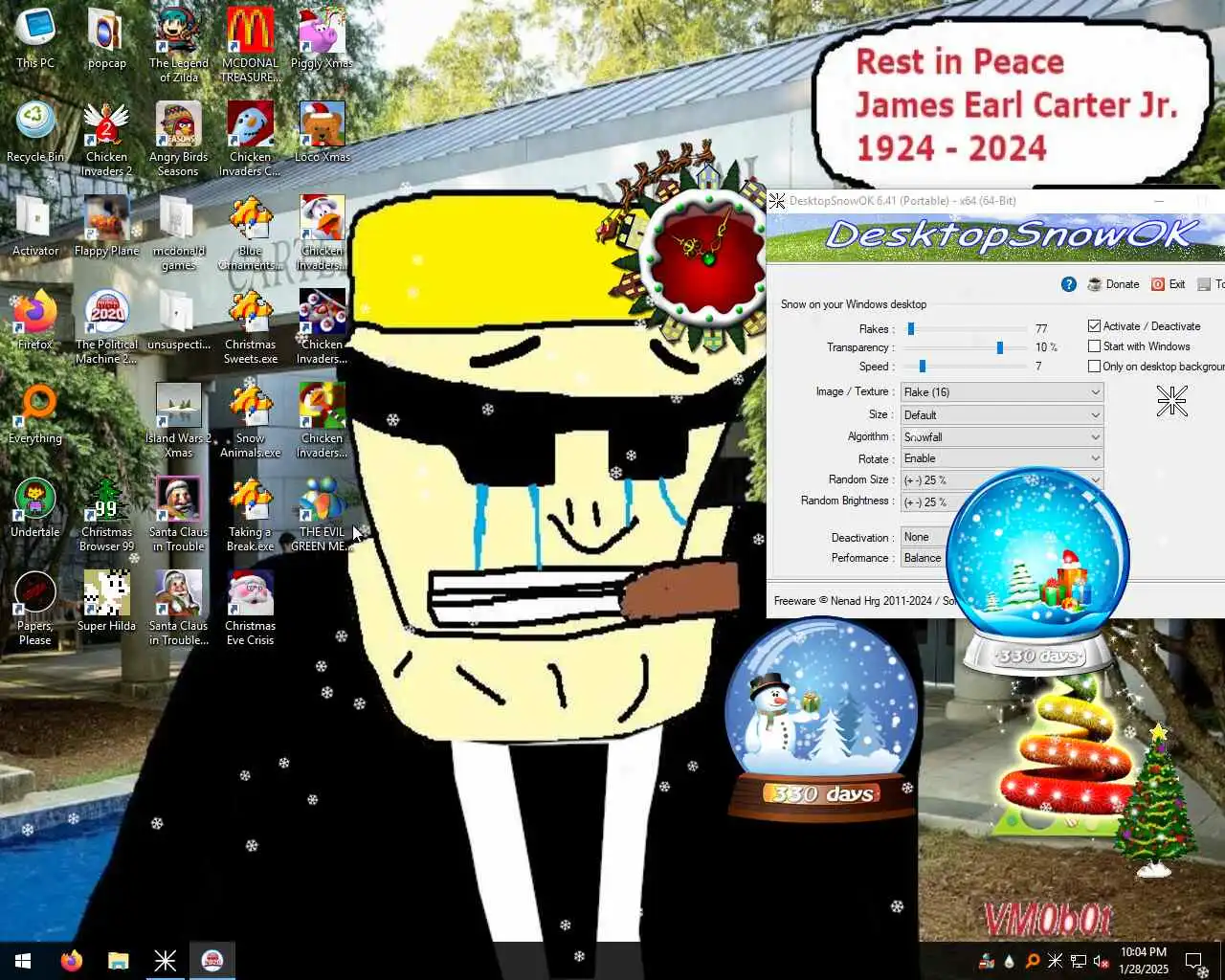This screenshot has height=980, width=1225.
Task: Toggle Activate / Deactivate checkbox
Action: pos(1095,326)
